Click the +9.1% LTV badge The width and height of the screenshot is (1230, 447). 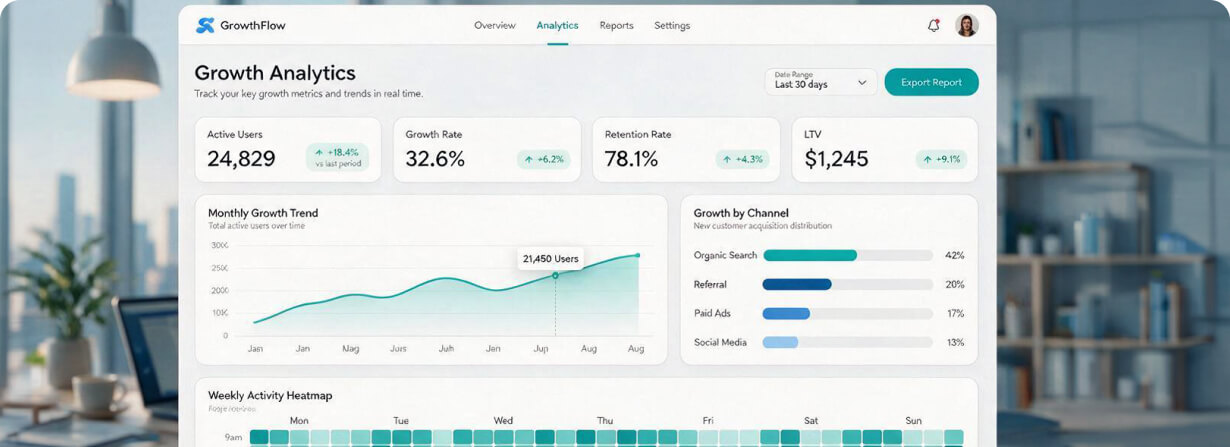tap(942, 159)
